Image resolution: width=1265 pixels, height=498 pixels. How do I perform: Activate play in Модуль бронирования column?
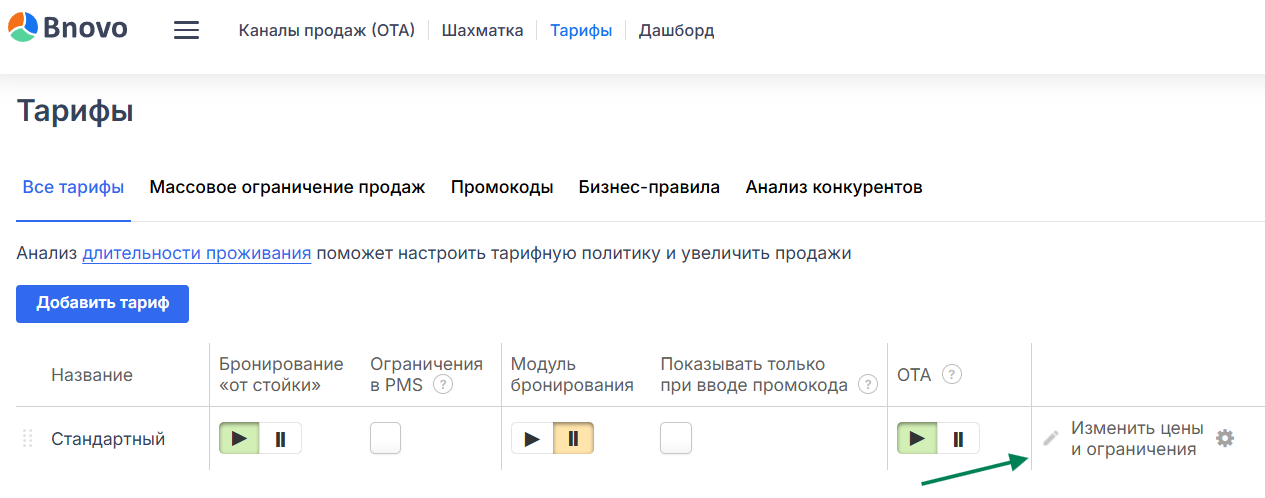click(x=532, y=438)
